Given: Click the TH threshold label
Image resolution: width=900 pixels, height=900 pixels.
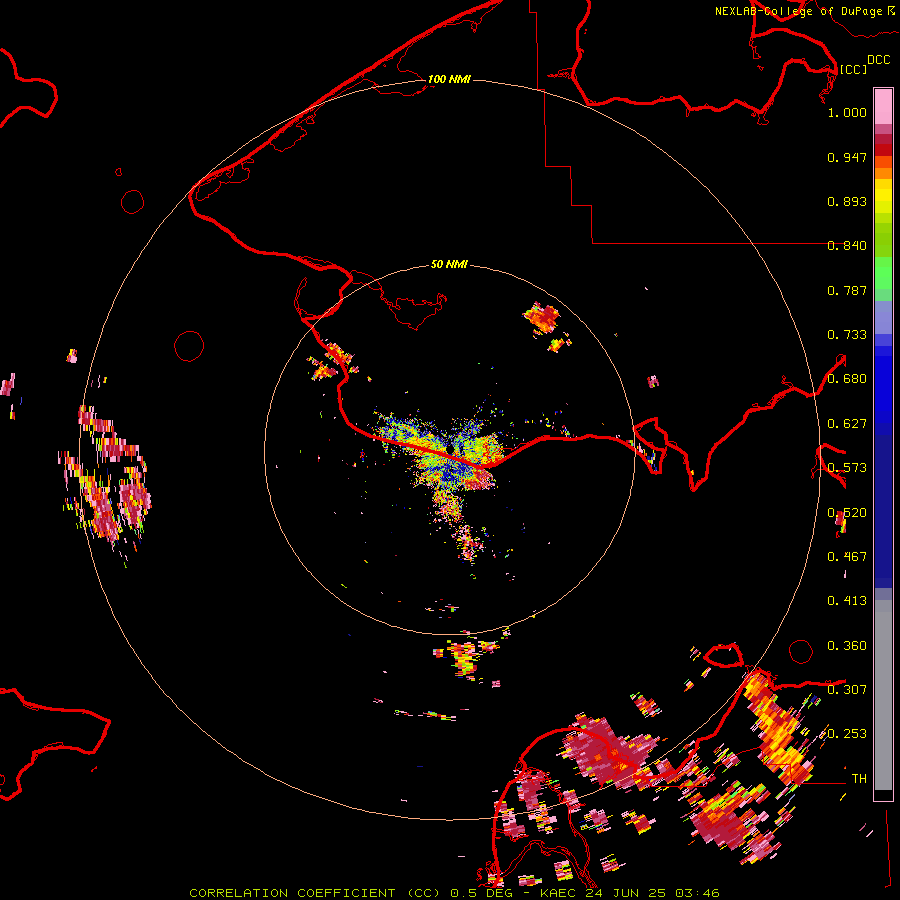Looking at the screenshot, I should 859,779.
